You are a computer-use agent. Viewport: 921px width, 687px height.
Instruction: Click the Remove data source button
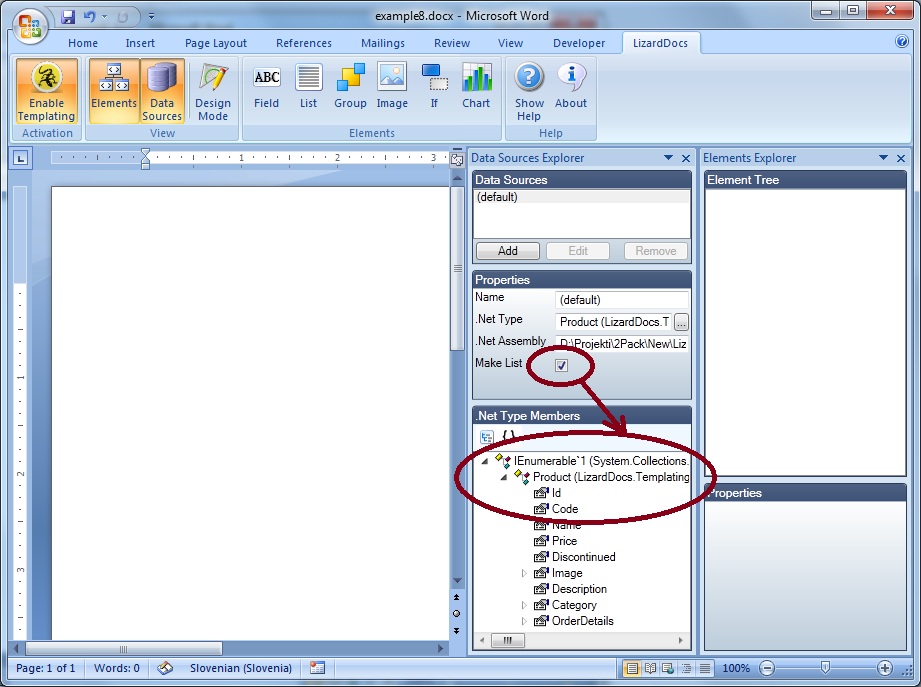tap(656, 251)
